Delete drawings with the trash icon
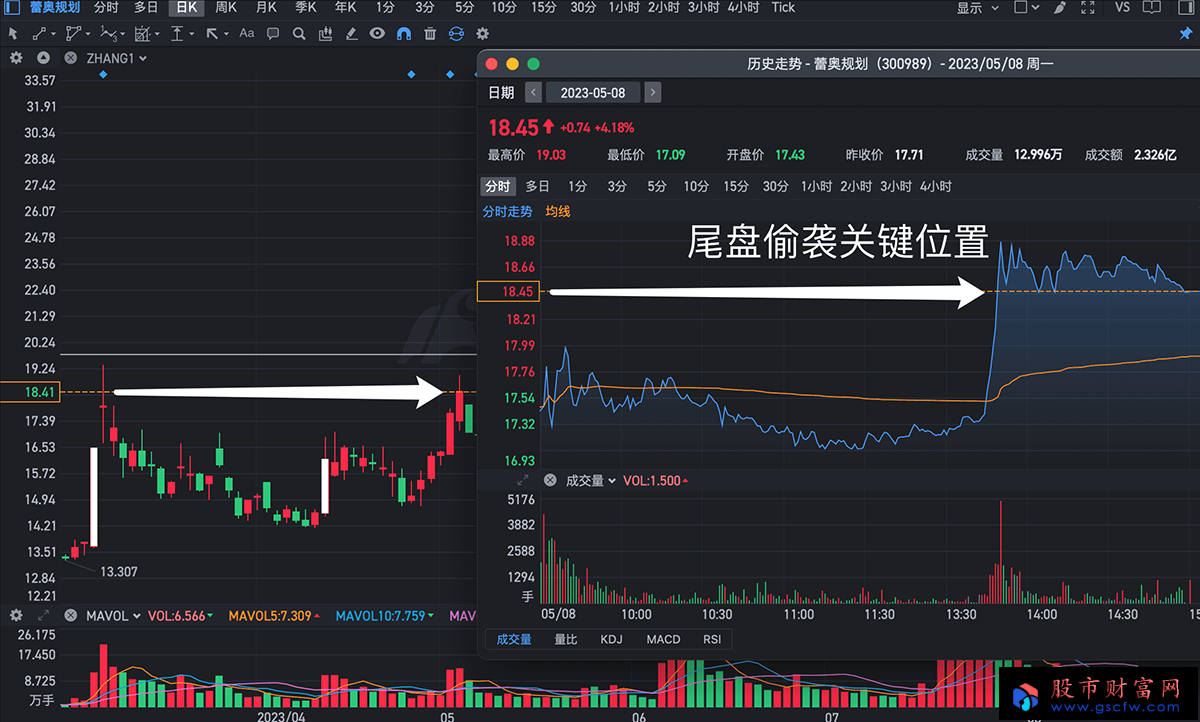The image size is (1200, 722). pos(430,33)
